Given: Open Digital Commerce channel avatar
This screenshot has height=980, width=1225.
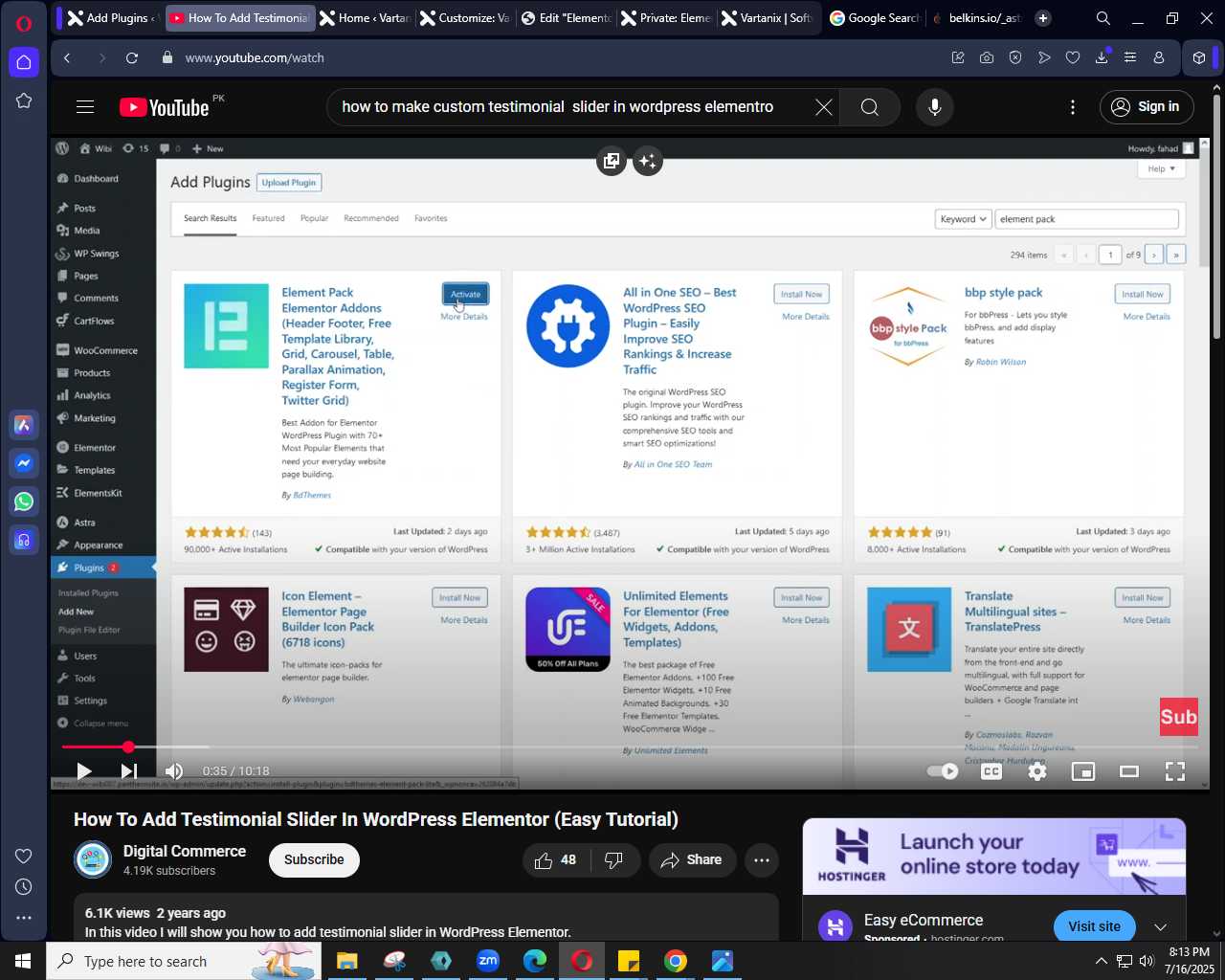Looking at the screenshot, I should 93,860.
